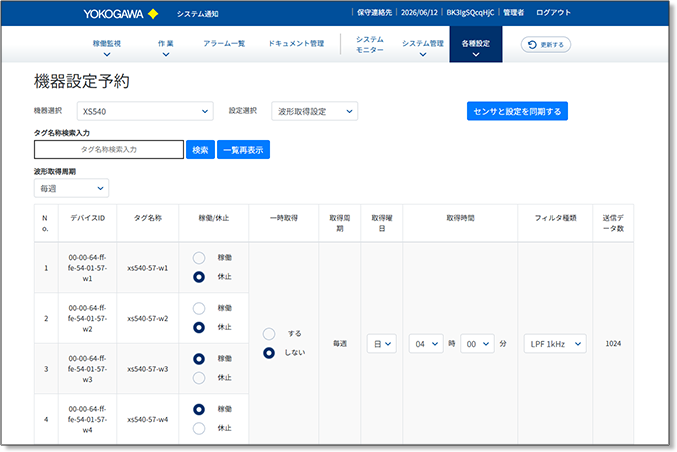Open 設定選択 dropdown showing 波形取得設定
The width and height of the screenshot is (677, 452).
coord(314,111)
